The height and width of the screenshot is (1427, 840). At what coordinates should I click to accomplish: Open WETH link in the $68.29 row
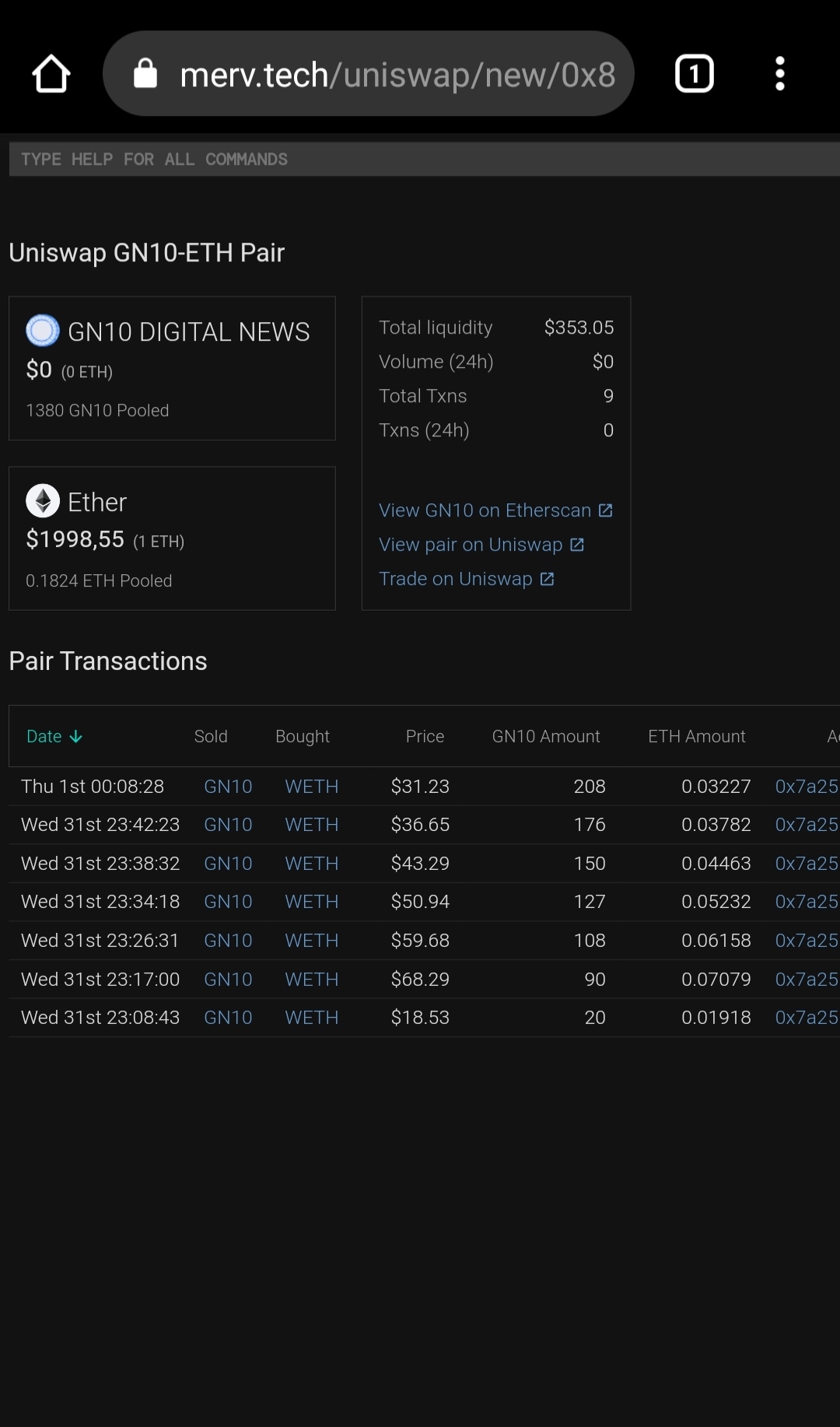pyautogui.click(x=311, y=980)
